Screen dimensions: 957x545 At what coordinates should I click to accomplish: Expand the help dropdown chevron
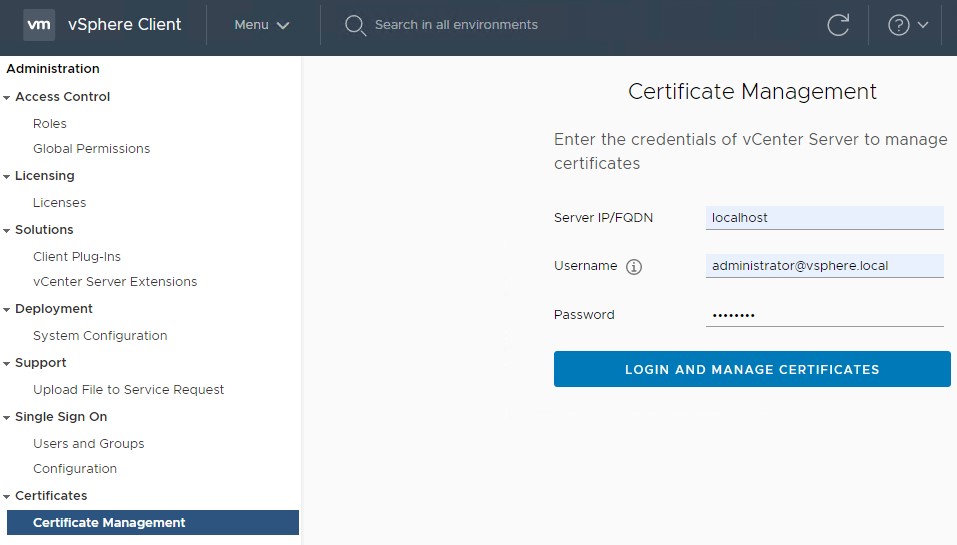923,25
